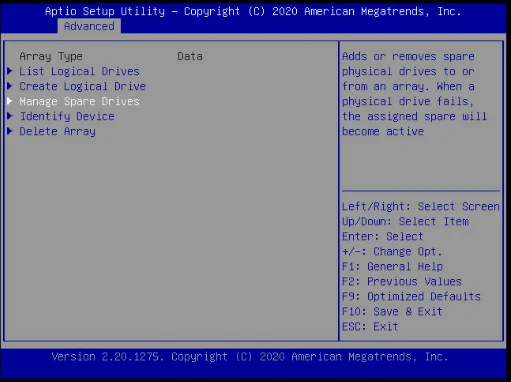Click '+/-: Change Opt.' hint
This screenshot has height=382, width=511.
click(392, 251)
